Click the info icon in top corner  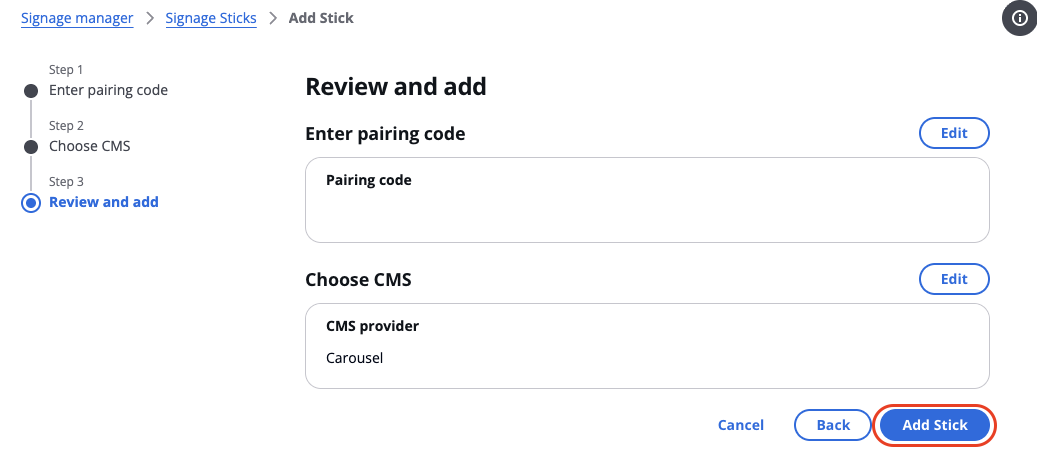(x=1019, y=19)
